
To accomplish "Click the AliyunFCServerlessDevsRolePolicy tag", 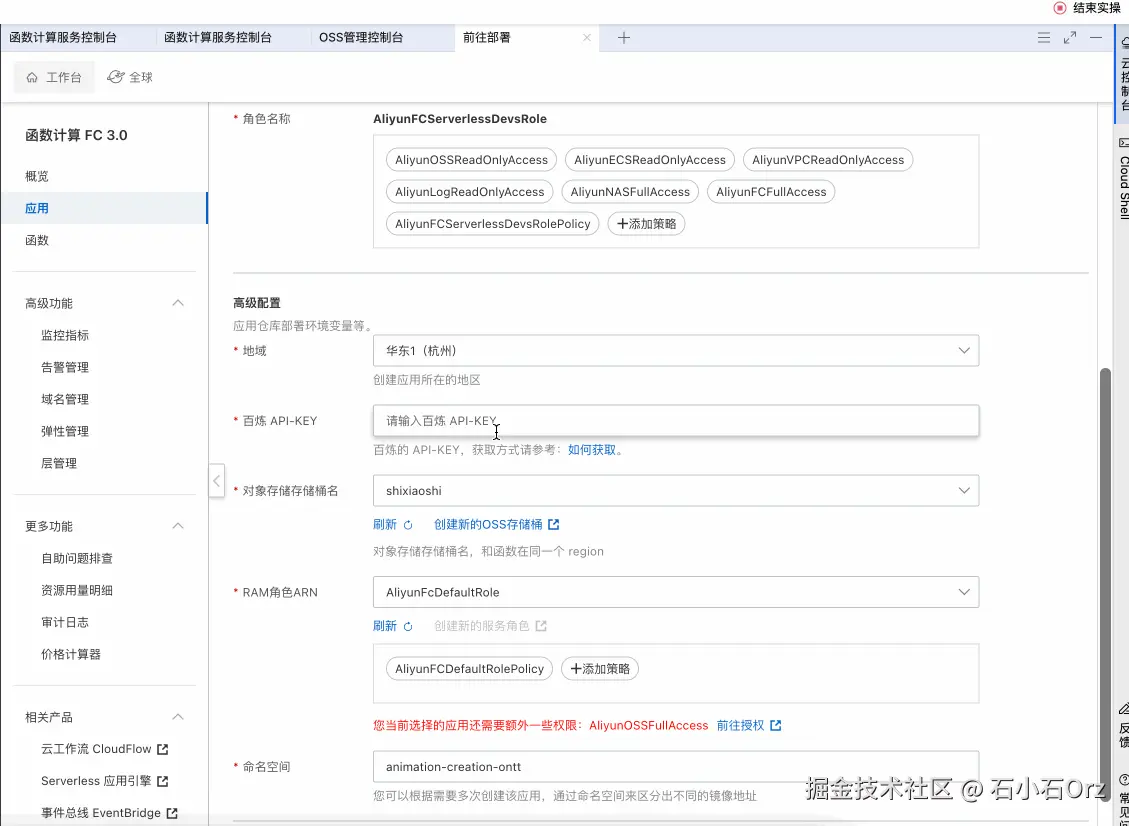I will tap(492, 224).
